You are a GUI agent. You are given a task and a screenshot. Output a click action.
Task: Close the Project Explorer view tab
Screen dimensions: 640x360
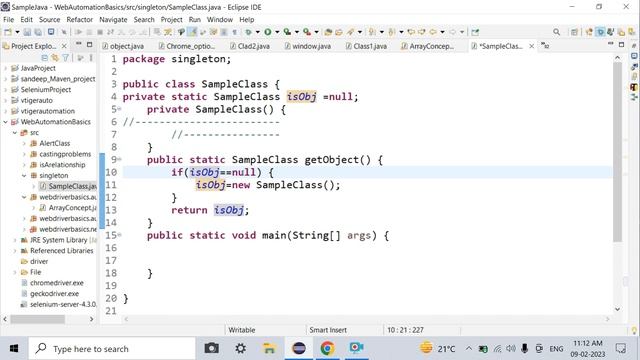pos(64,46)
